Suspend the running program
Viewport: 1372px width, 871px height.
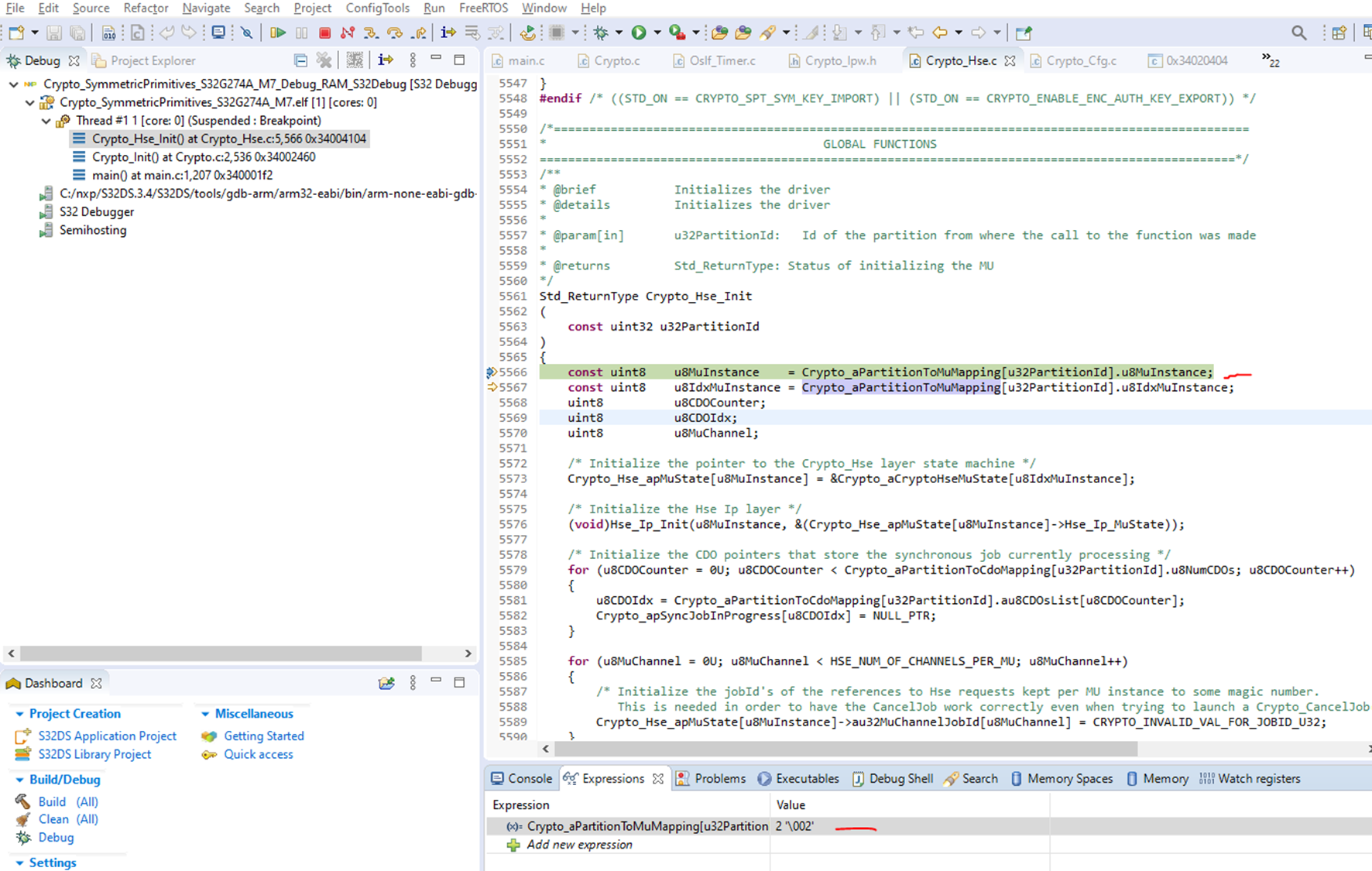pos(301,33)
